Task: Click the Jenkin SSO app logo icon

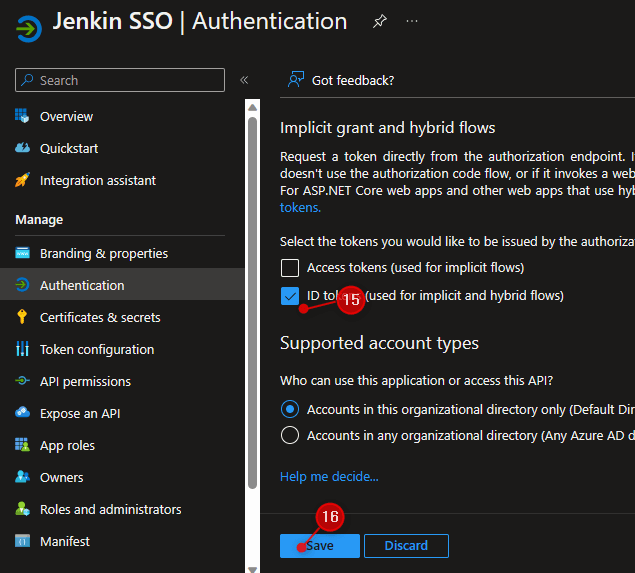Action: click(29, 29)
